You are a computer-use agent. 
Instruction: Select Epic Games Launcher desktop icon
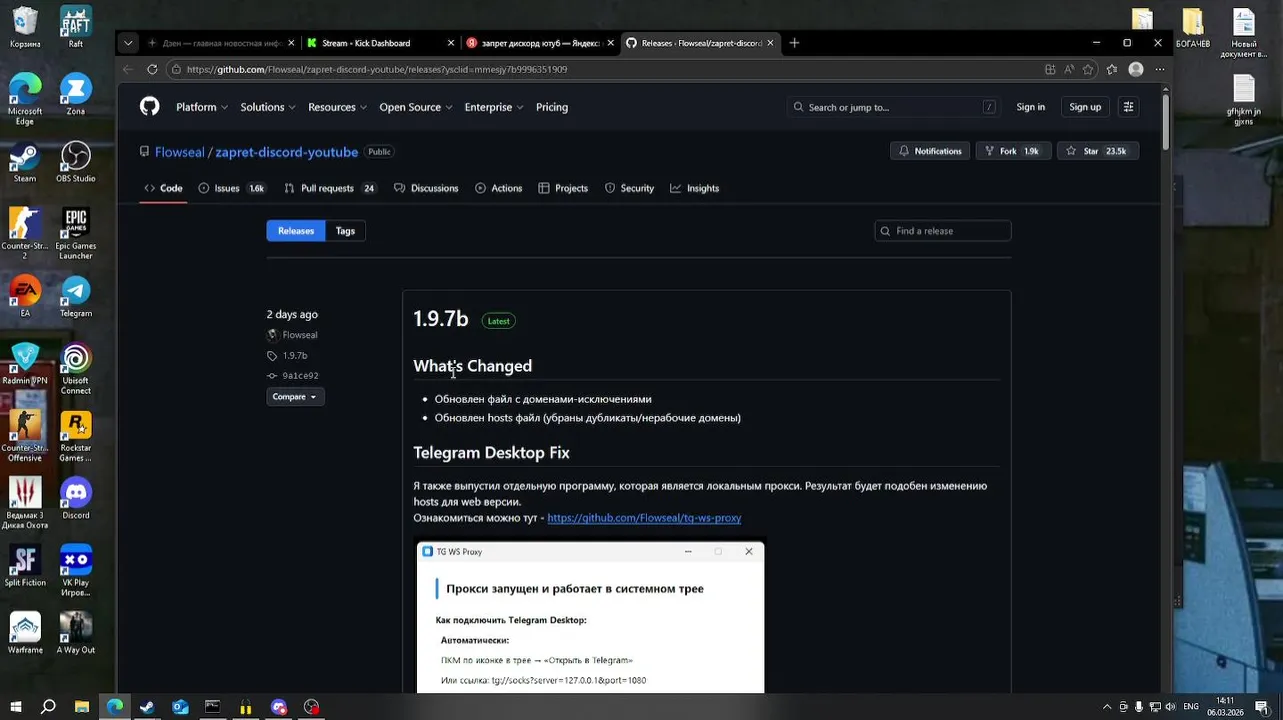76,234
